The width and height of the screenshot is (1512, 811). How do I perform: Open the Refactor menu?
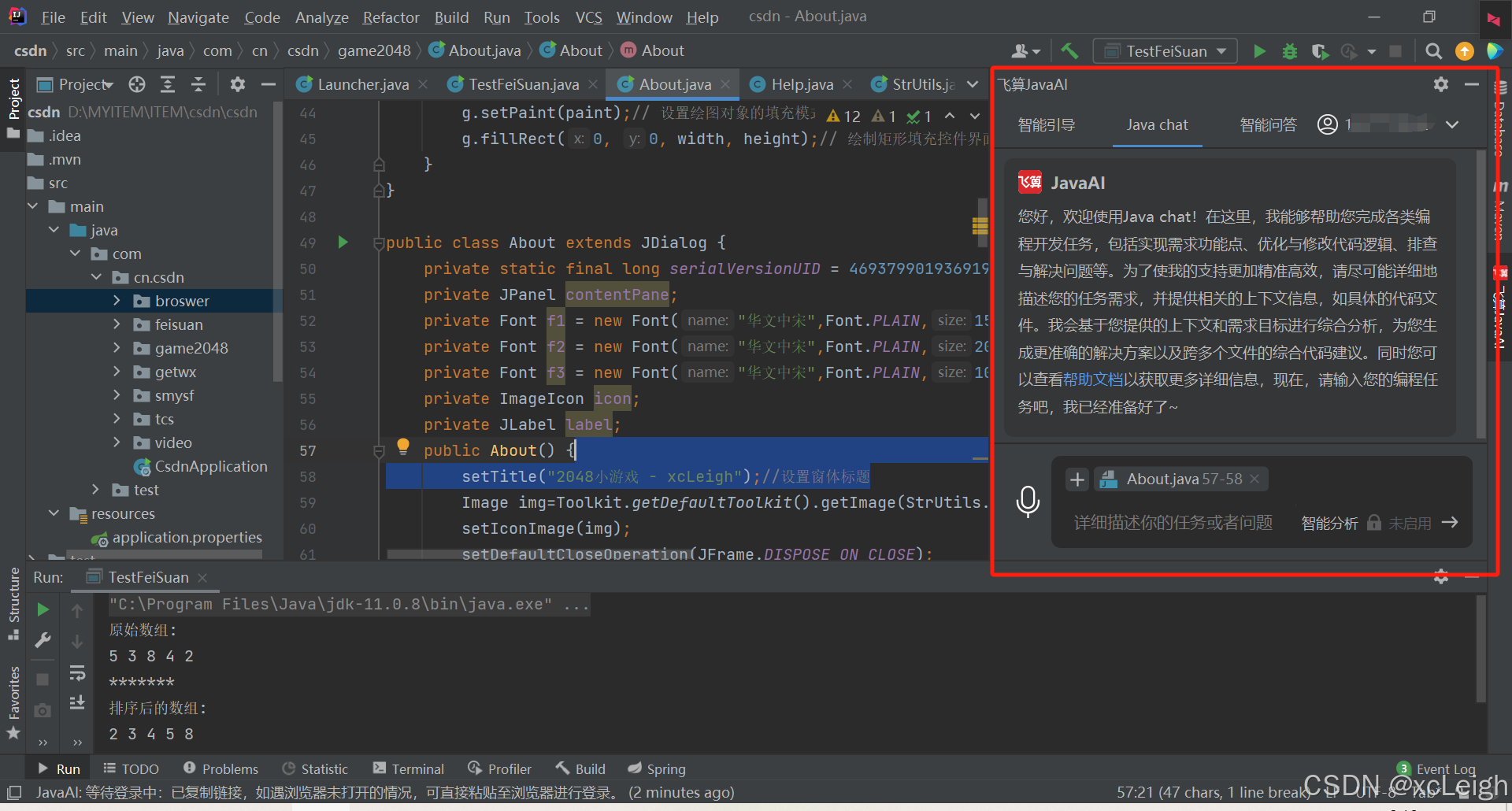pos(391,17)
